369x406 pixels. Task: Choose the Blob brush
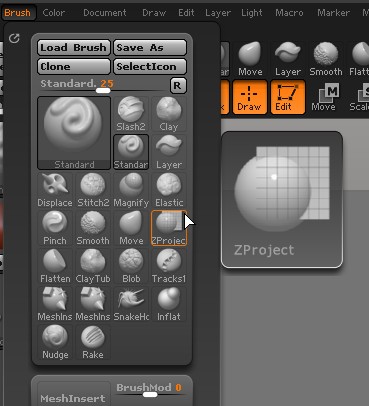(x=131, y=266)
